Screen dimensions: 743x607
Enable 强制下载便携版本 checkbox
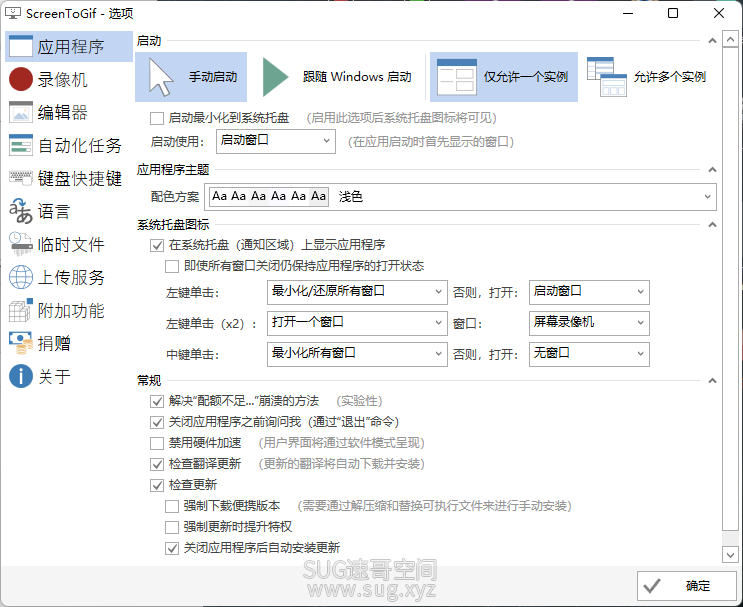tap(172, 506)
